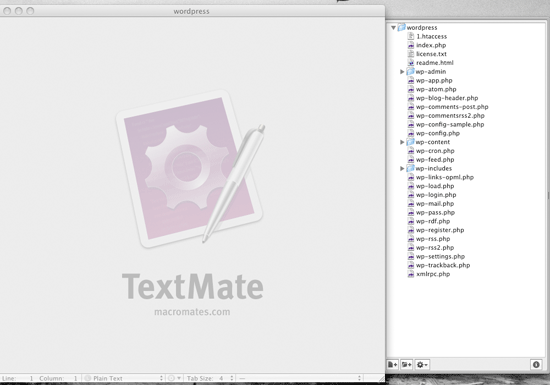Click the info button in project drawer
The height and width of the screenshot is (385, 550).
click(536, 365)
